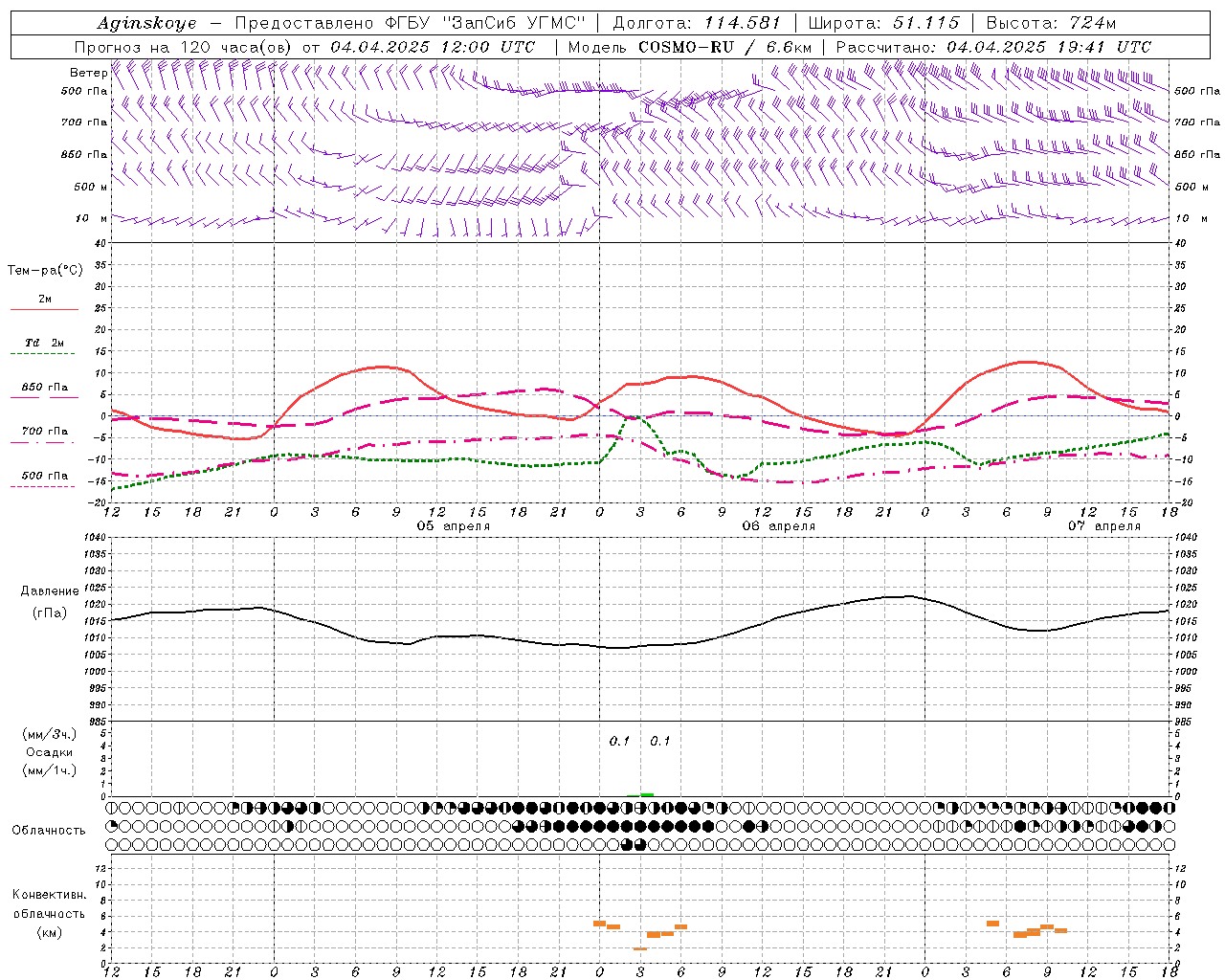Click the dashed line sample under legend "500 гПа"

pos(43,487)
